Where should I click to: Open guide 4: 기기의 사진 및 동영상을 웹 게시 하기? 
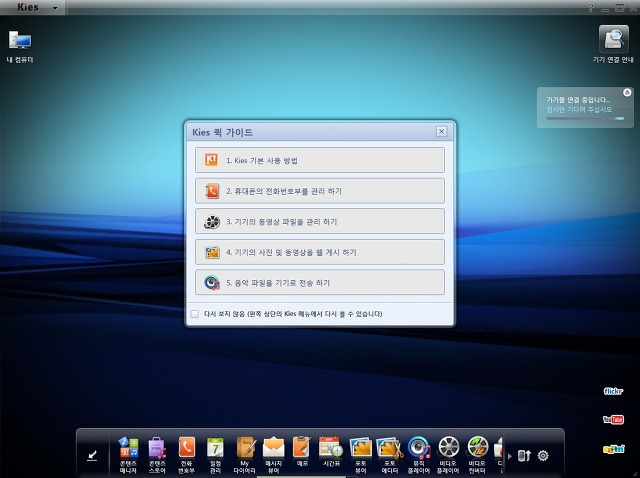tap(320, 252)
